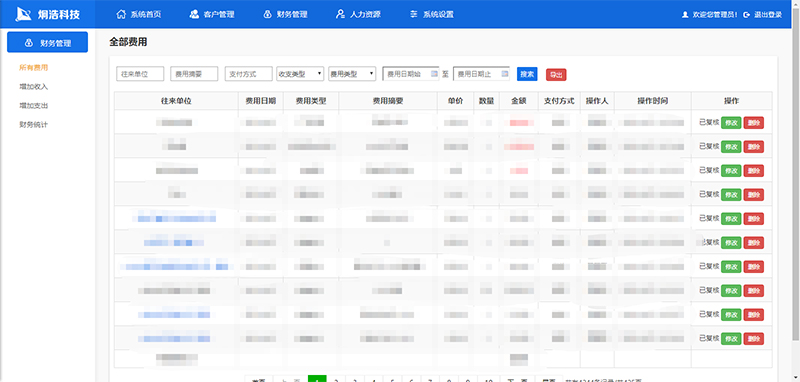Select 财务统计 in the sidebar
This screenshot has height=382, width=800.
34,124
